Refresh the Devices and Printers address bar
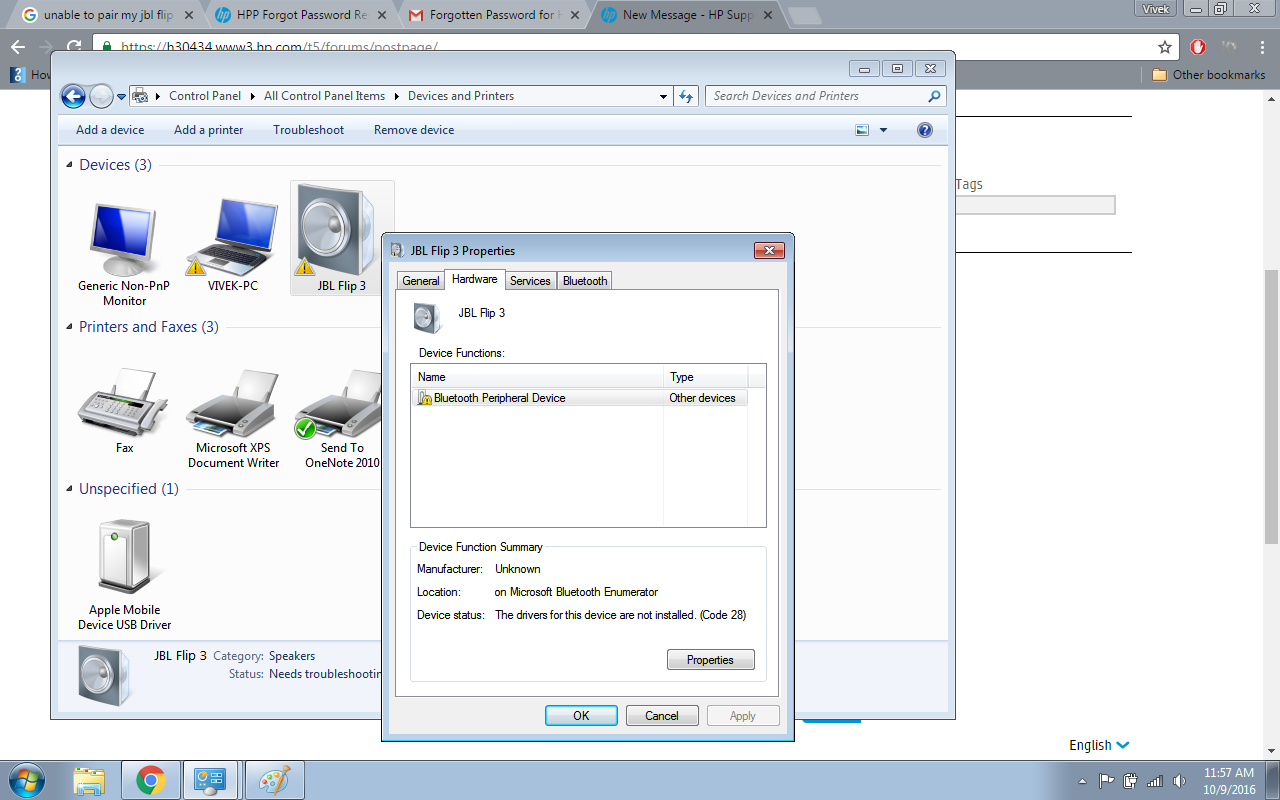The image size is (1280, 800). (x=686, y=96)
